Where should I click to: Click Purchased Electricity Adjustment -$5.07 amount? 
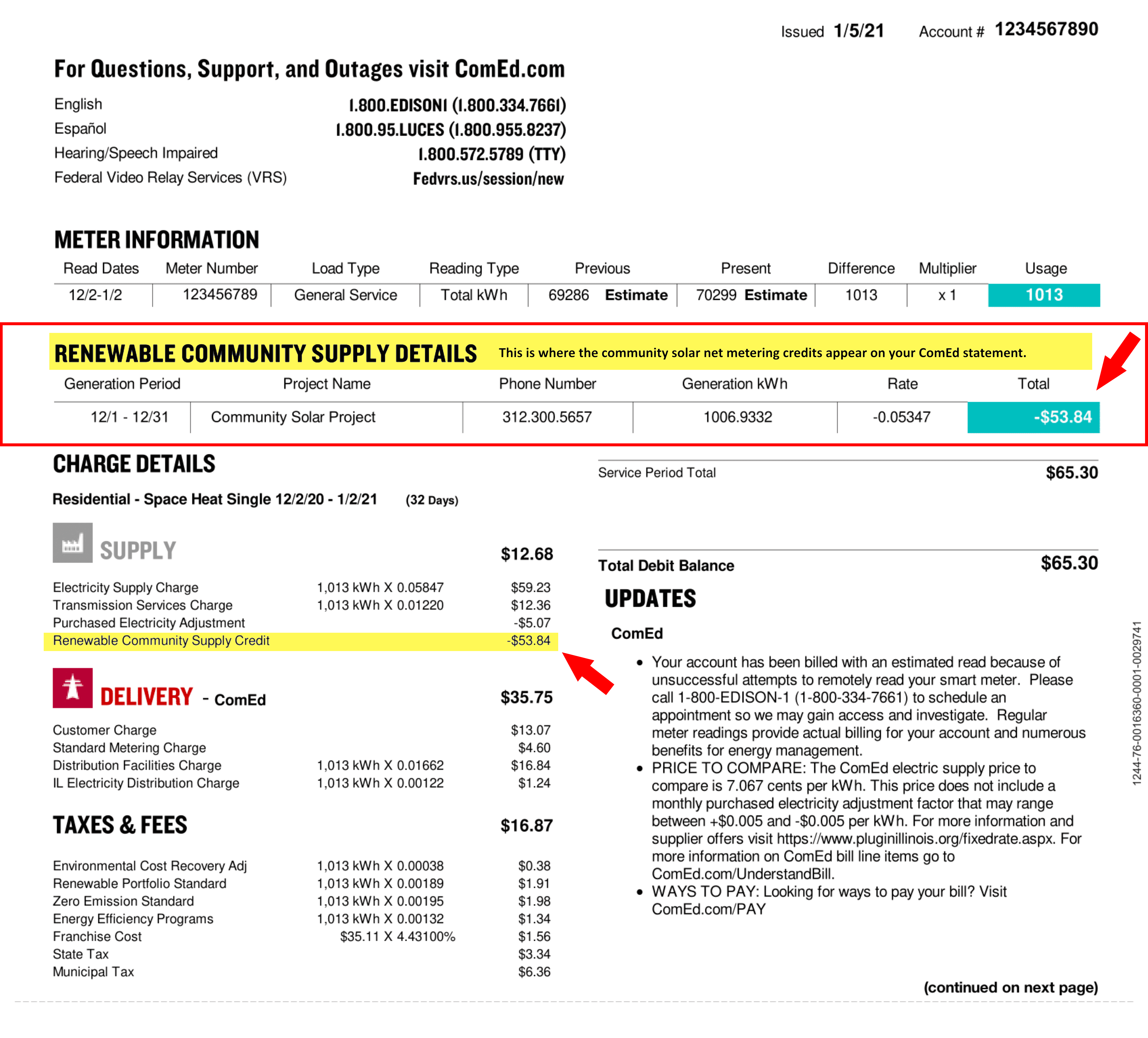coord(532,622)
